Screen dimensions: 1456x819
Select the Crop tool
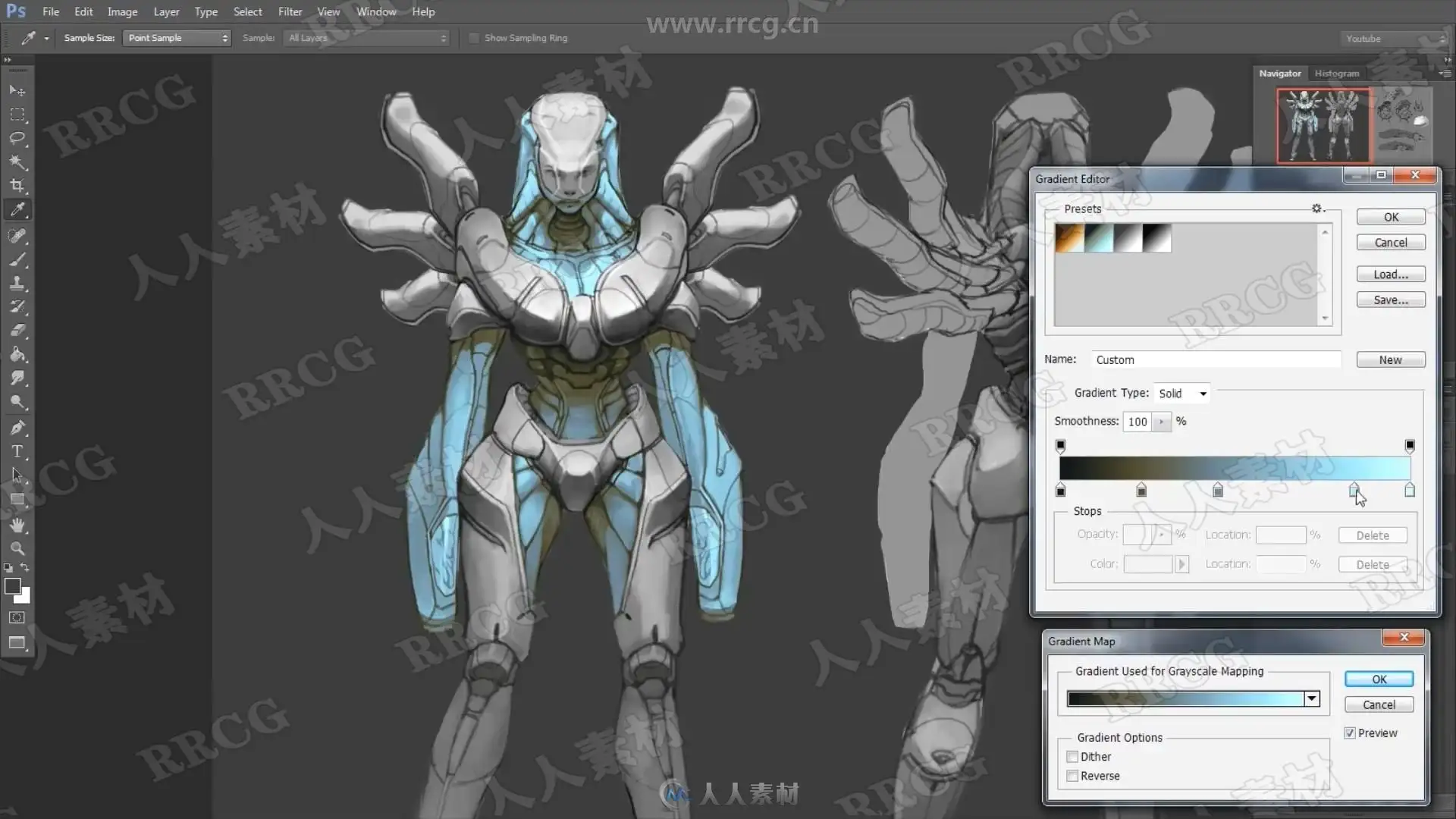17,186
